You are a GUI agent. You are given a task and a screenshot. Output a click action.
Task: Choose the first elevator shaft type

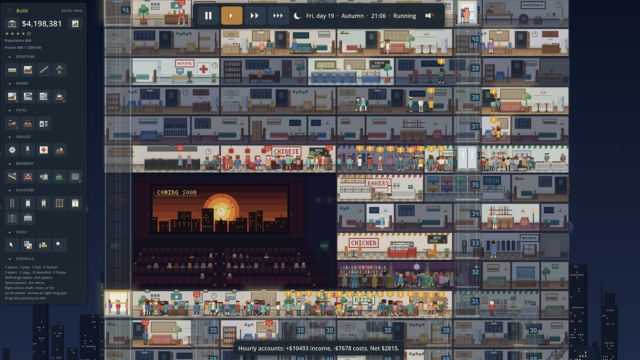12,203
